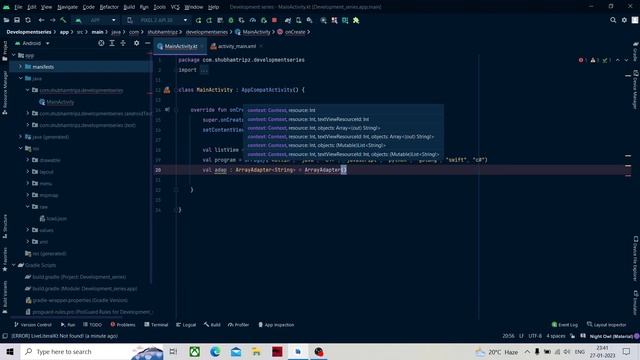Click the Sync/Reload toolbar icon

(x=28, y=20)
